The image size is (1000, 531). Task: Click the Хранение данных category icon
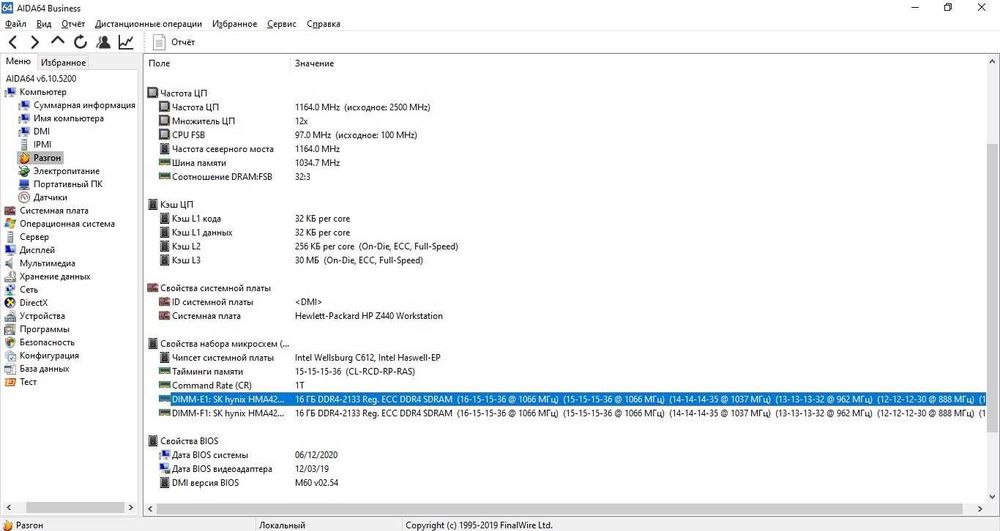pyautogui.click(x=10, y=276)
